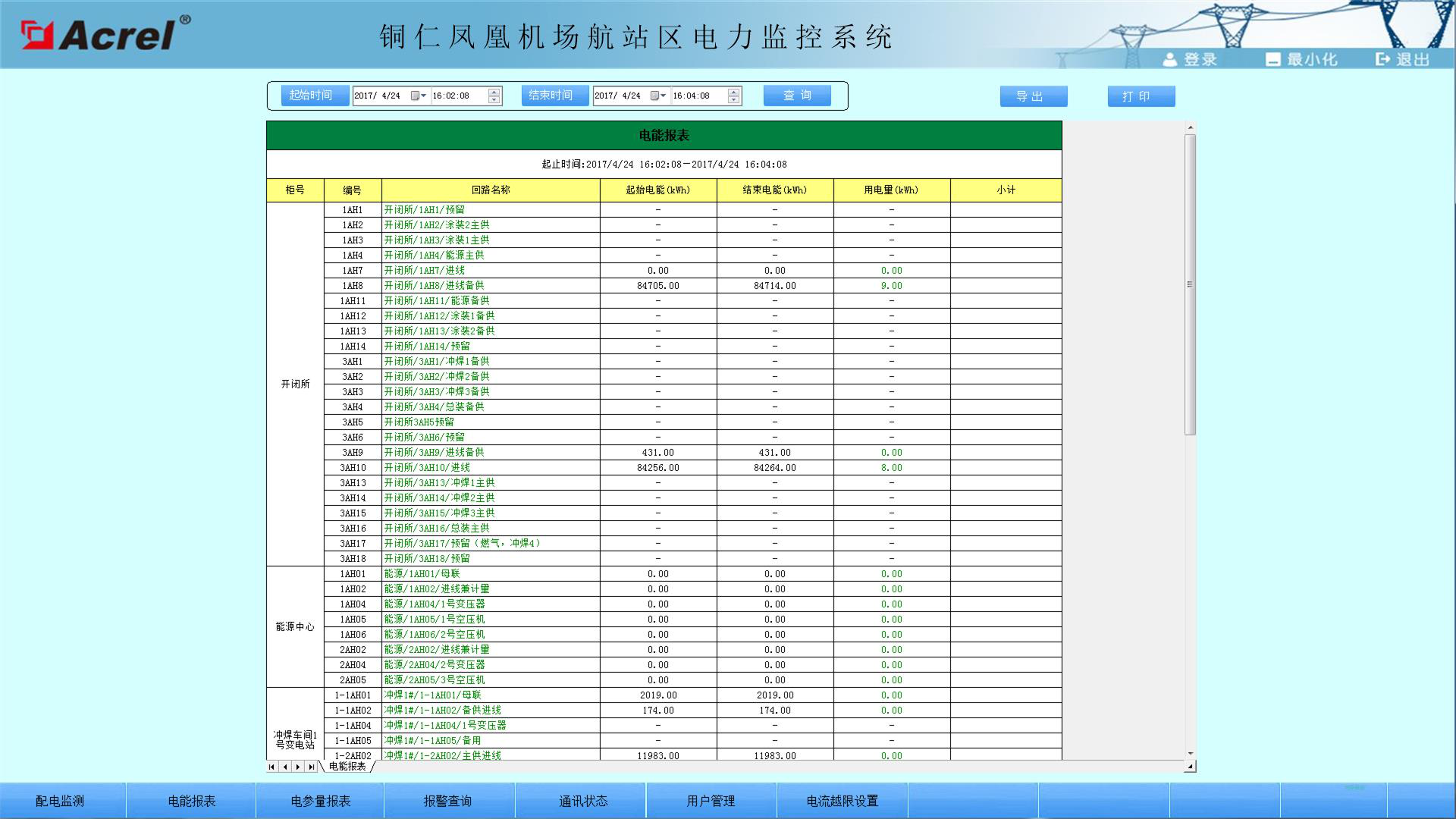Click the 打印 print button
Screen dimensions: 1456x819
click(1141, 96)
